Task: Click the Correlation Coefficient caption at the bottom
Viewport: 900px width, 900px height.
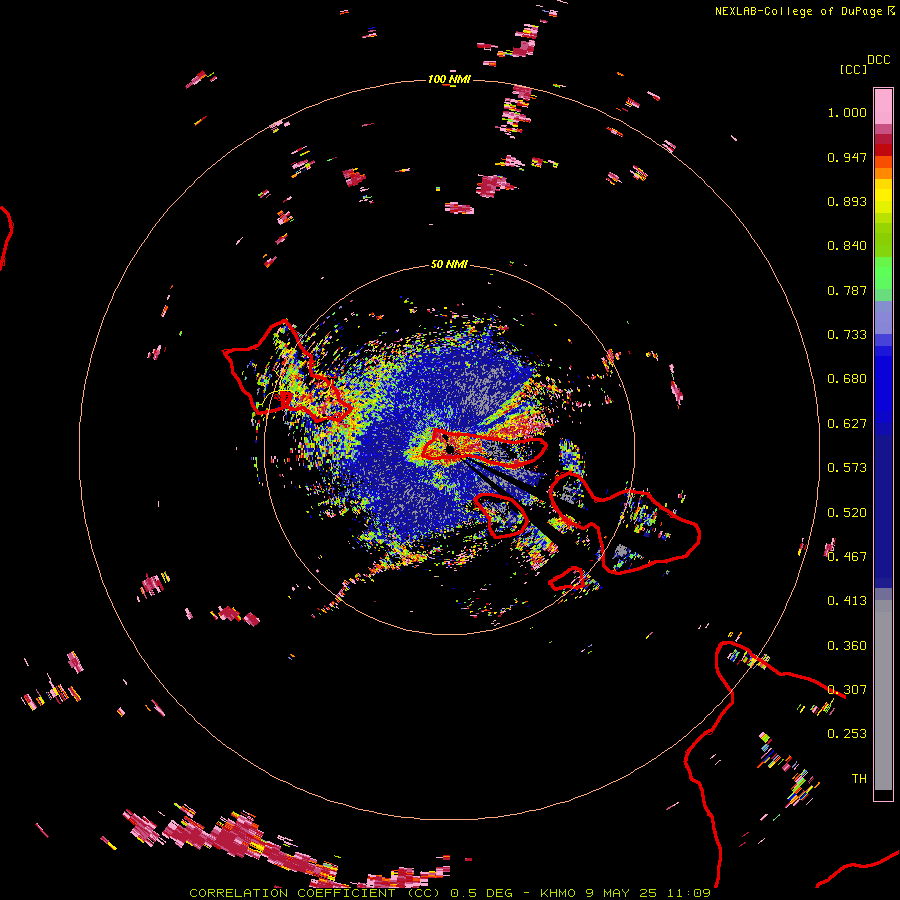Action: (x=450, y=893)
